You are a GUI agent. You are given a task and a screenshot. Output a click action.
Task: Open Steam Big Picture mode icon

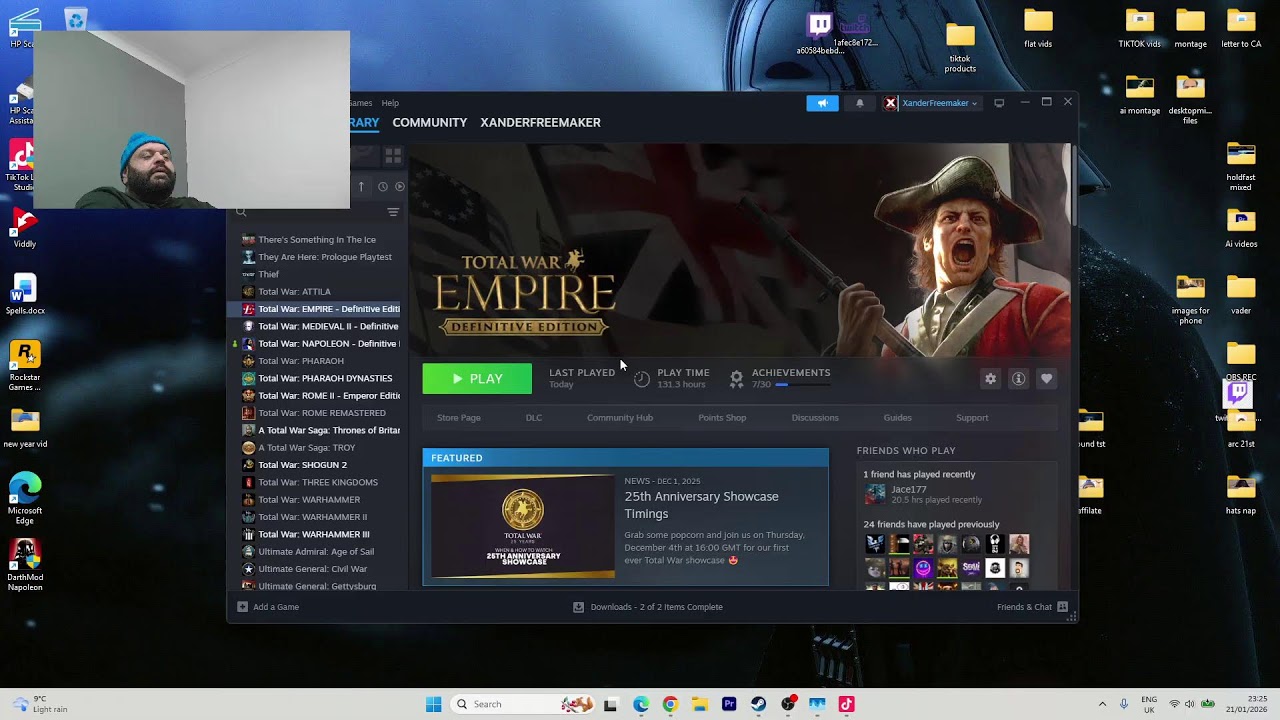[x=998, y=103]
